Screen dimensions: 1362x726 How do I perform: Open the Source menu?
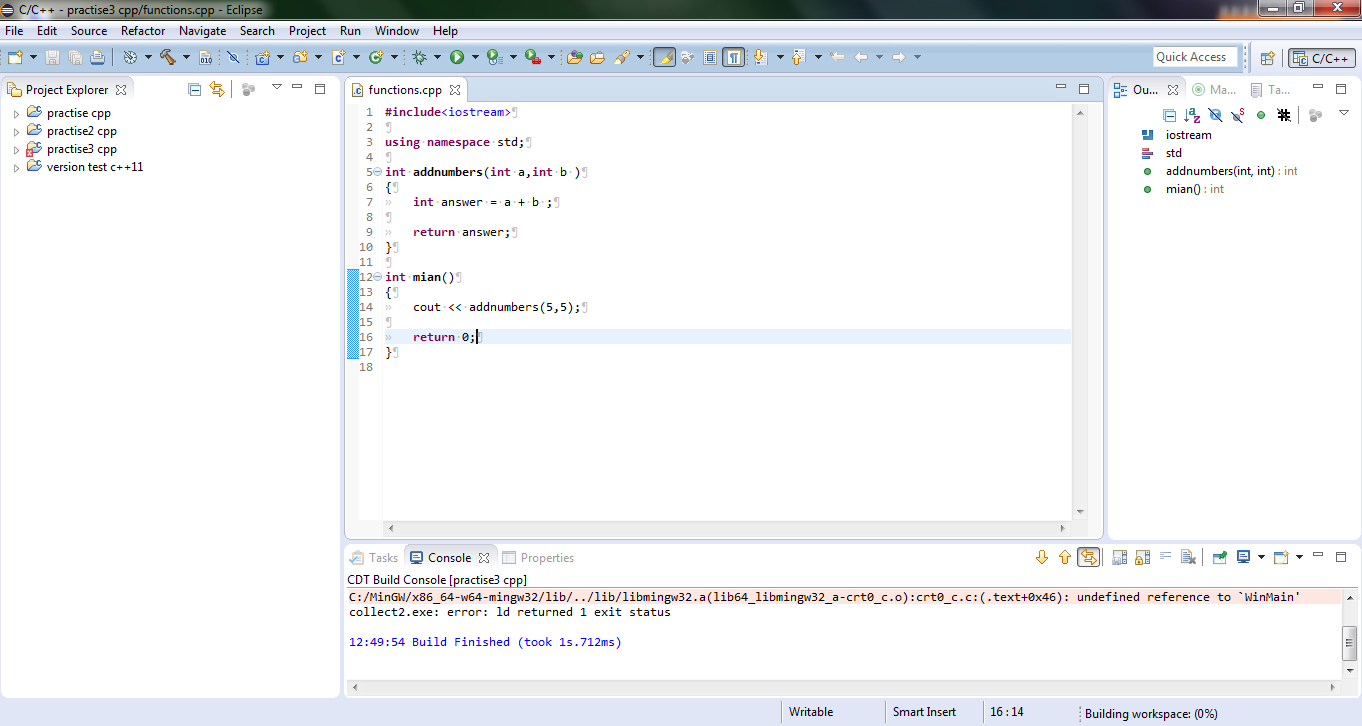point(89,31)
